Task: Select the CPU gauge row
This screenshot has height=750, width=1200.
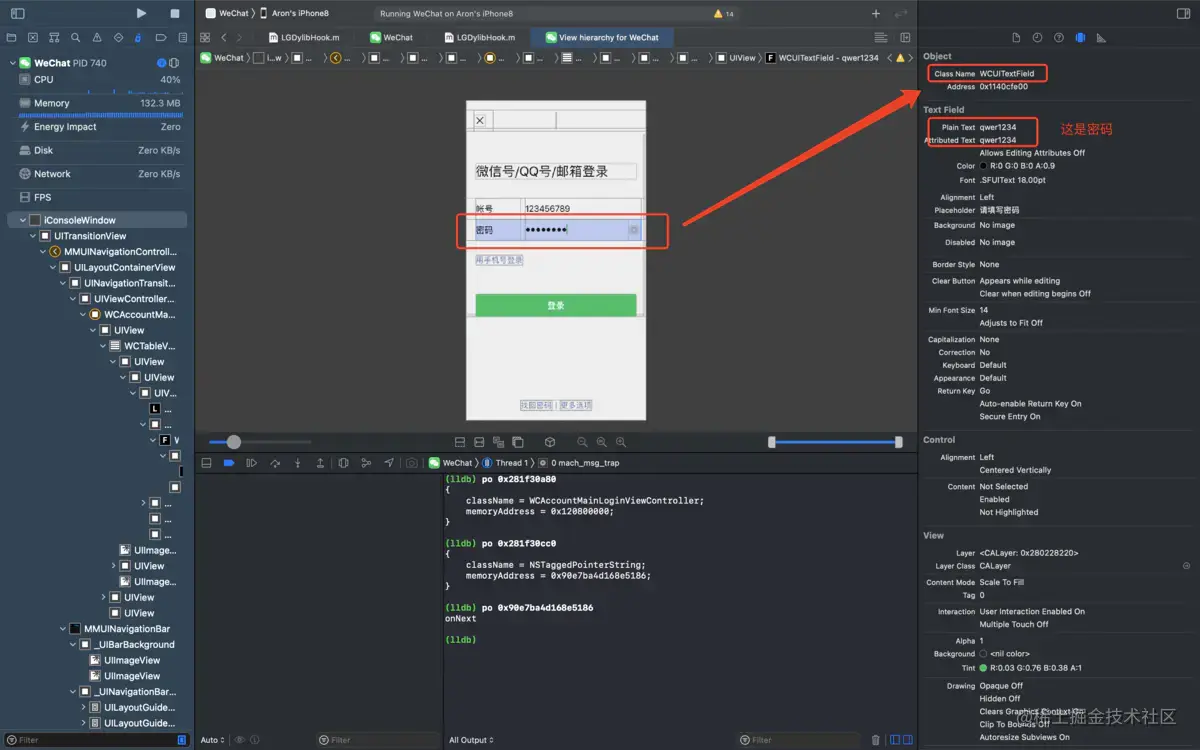Action: [98, 79]
